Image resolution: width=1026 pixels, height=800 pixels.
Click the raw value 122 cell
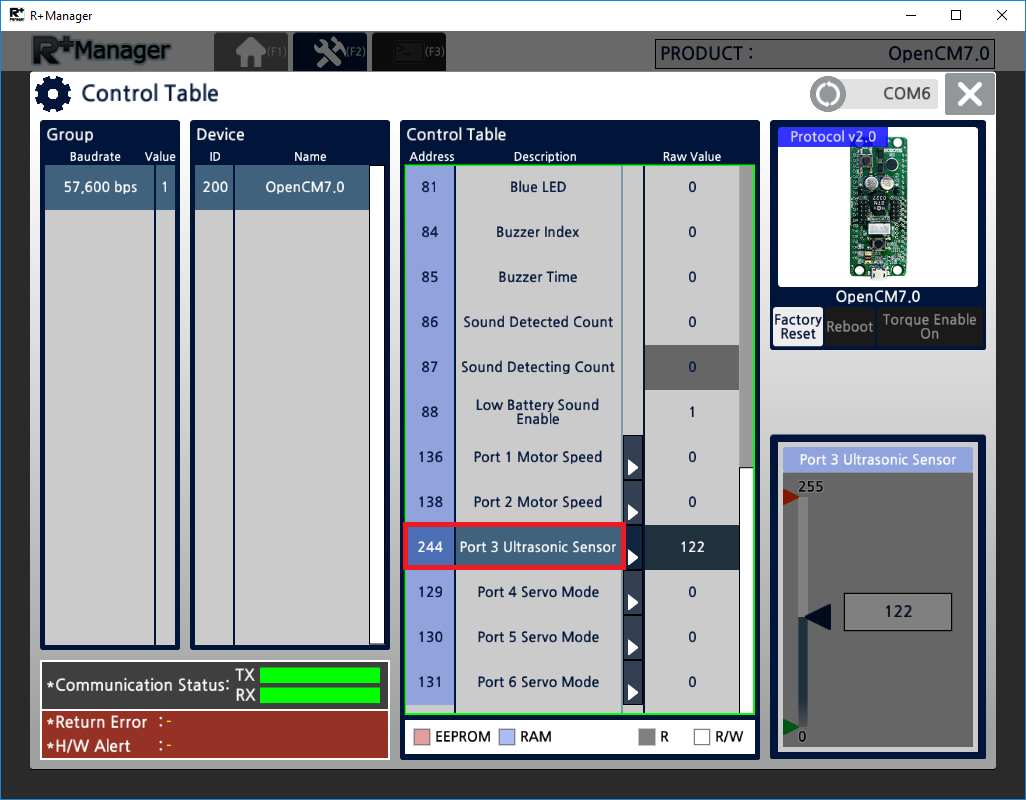point(692,547)
